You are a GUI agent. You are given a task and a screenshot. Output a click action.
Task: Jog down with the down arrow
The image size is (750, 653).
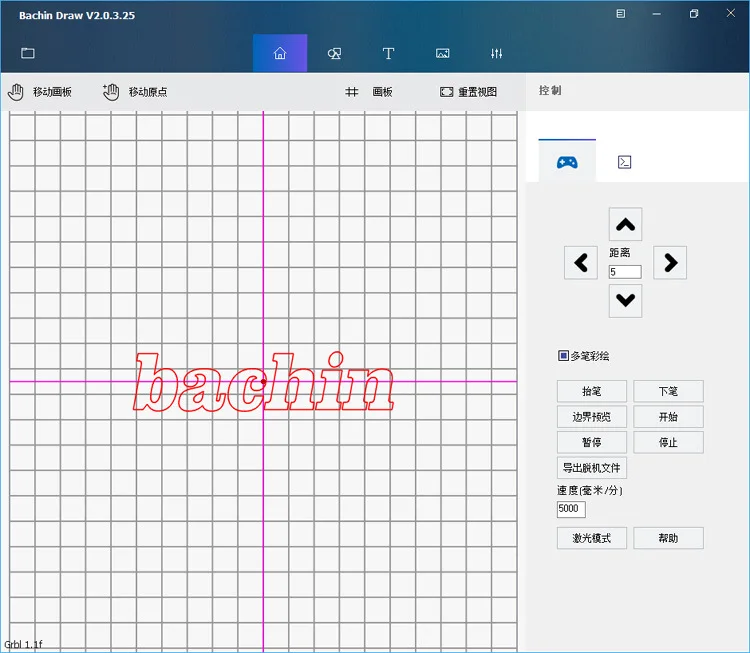(x=625, y=301)
